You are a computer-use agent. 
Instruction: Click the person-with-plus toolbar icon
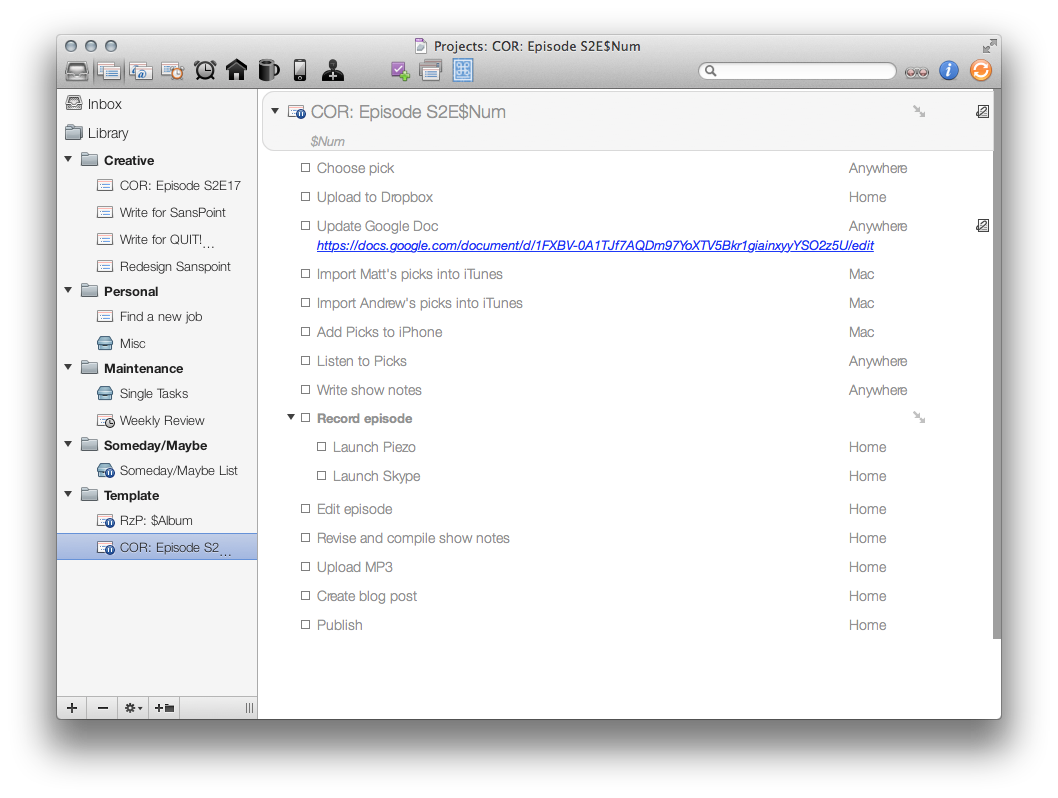coord(333,70)
